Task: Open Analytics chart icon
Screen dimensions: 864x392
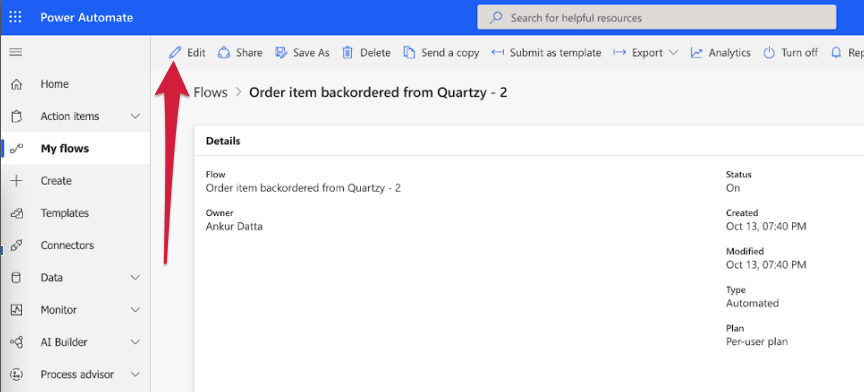Action: 696,53
